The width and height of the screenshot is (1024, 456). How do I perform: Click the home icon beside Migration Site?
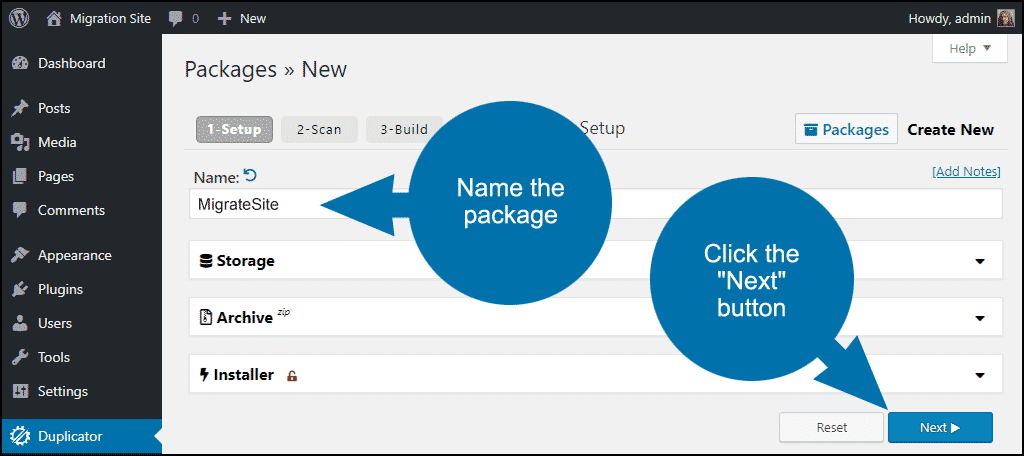click(x=55, y=18)
